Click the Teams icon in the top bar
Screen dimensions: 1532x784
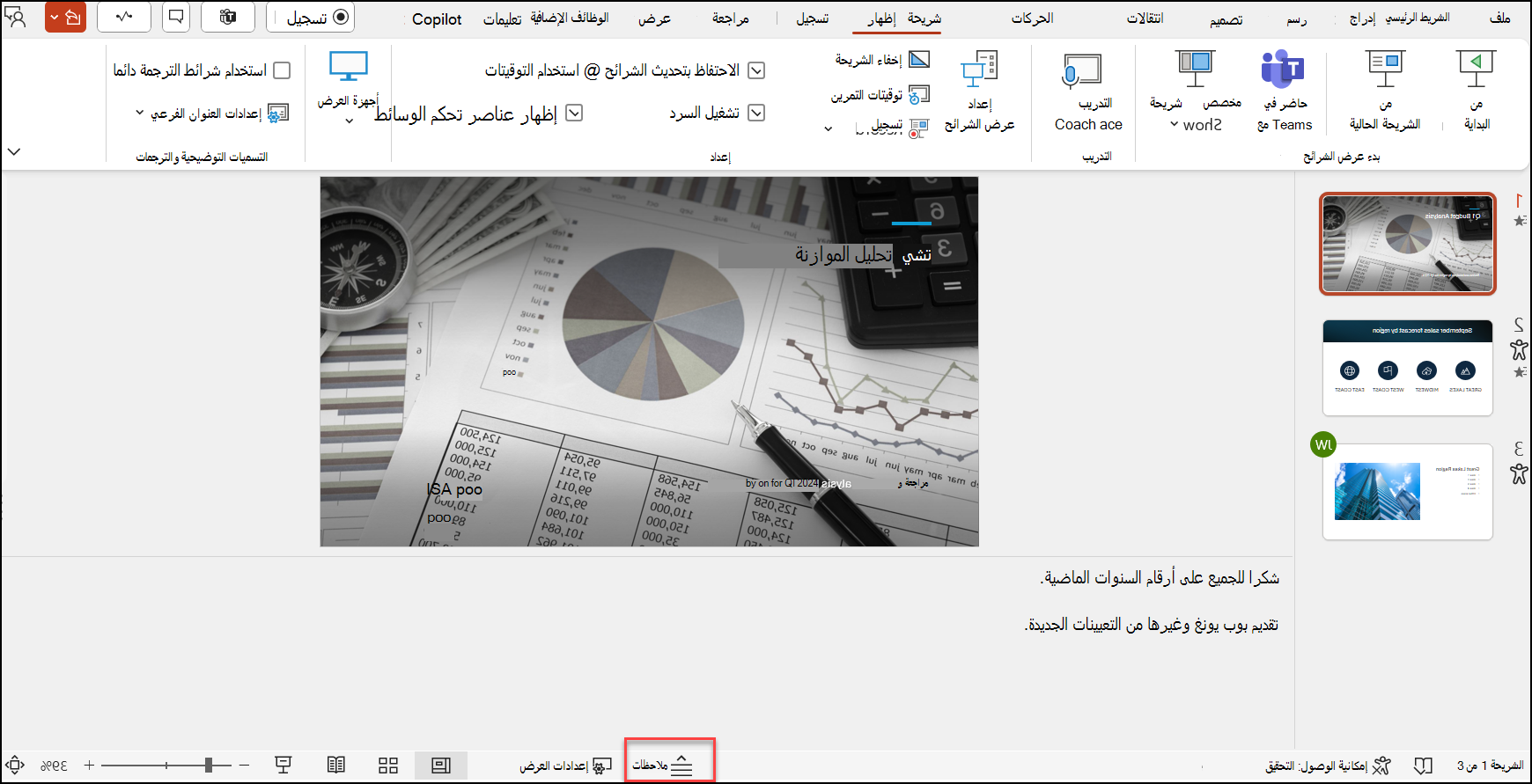(228, 17)
